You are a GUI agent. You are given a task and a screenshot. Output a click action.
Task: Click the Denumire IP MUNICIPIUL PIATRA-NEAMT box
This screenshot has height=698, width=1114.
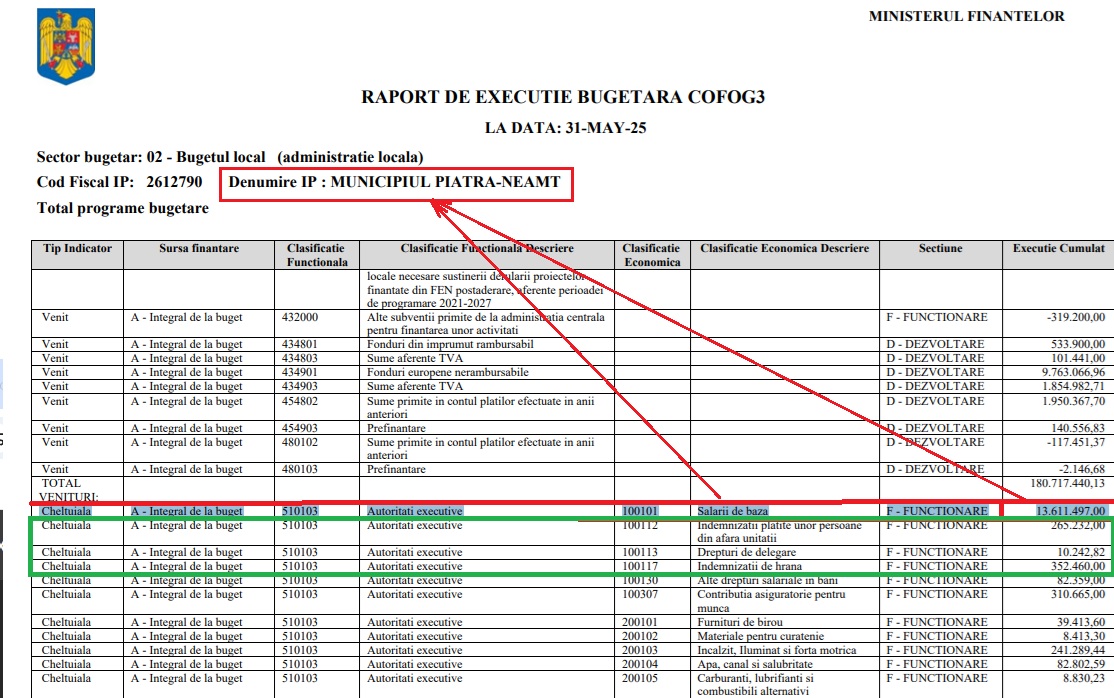pos(396,184)
